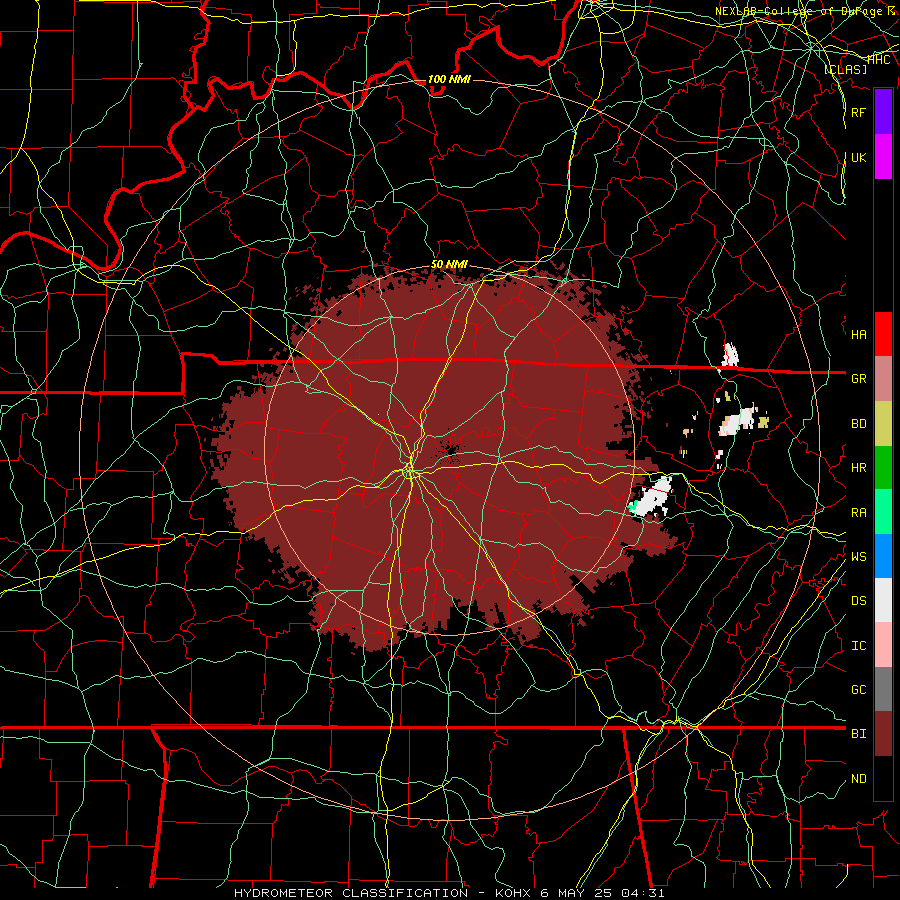Click the "GR" legend label text
Screen dimensions: 900x900
click(858, 379)
